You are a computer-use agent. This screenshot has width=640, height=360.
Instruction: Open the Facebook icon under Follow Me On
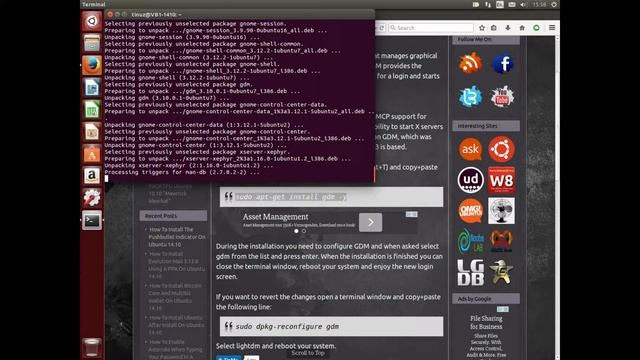pyautogui.click(x=502, y=64)
